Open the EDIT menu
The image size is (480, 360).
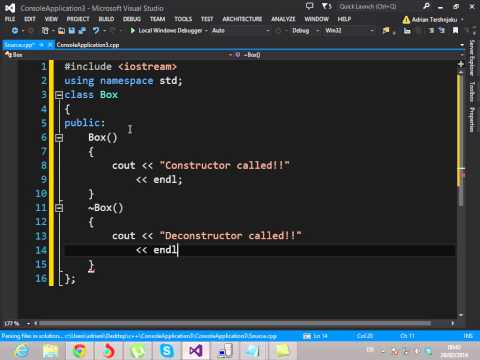[x=30, y=19]
